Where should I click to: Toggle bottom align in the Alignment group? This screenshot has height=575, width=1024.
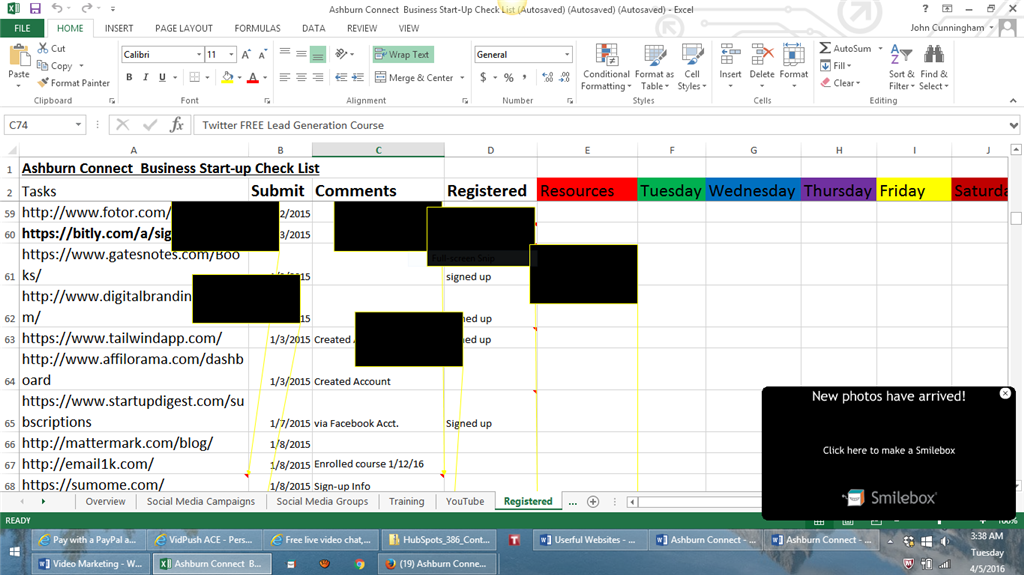[317, 54]
